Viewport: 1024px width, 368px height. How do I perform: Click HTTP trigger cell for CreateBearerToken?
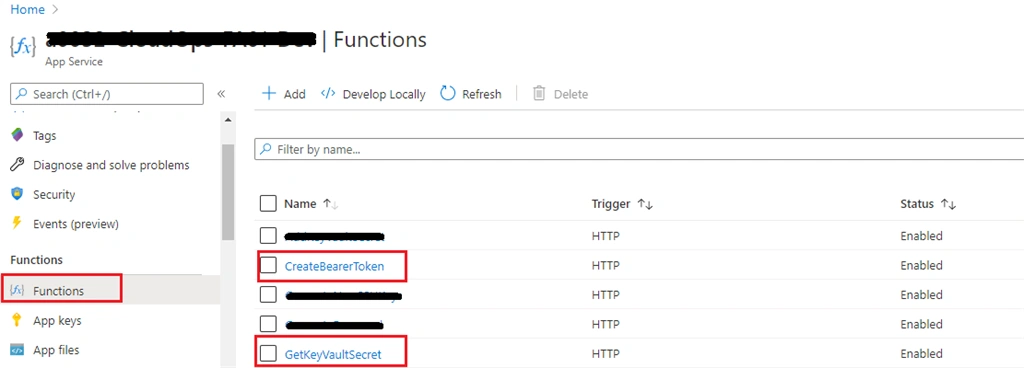[605, 266]
